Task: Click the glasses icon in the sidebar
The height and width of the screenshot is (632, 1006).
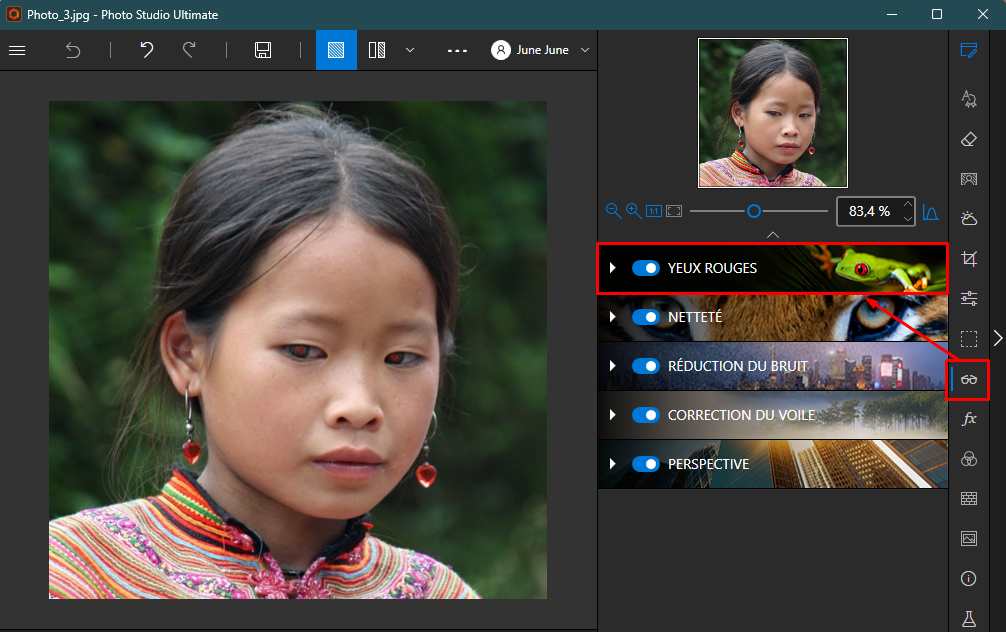Action: [968, 379]
